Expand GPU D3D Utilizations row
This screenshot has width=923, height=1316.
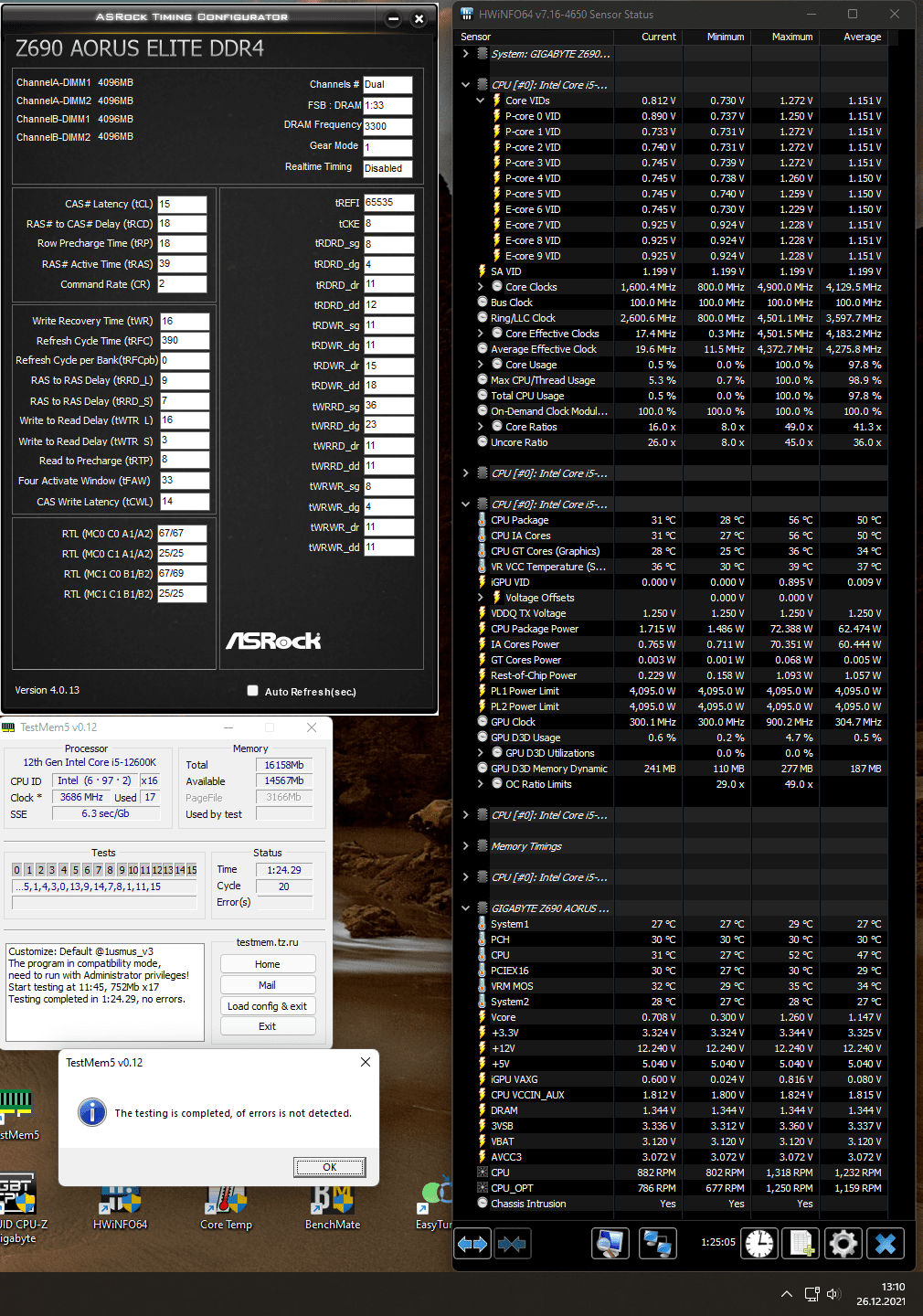pyautogui.click(x=481, y=753)
